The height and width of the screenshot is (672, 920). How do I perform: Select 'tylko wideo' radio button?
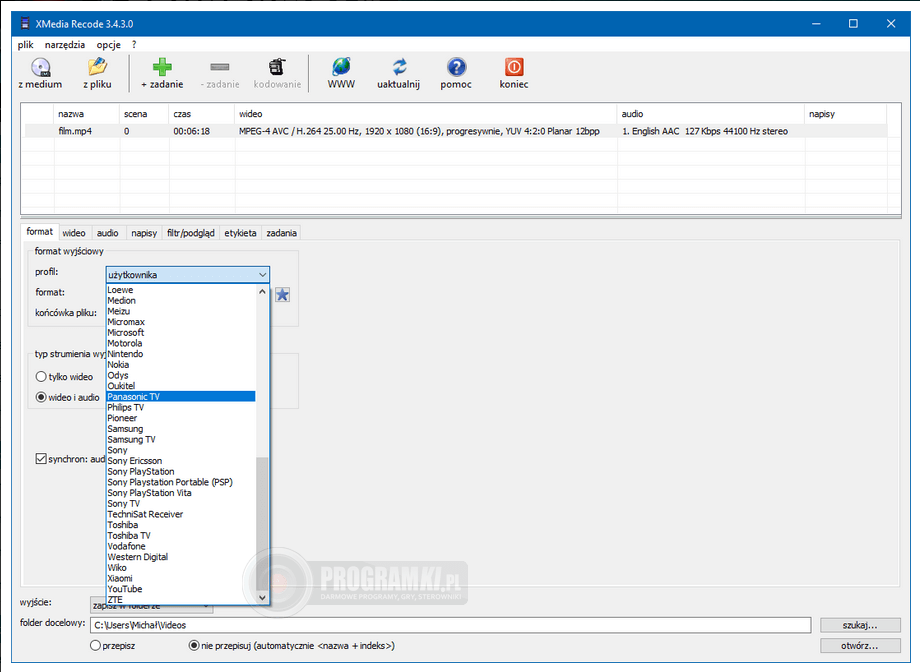[x=41, y=377]
